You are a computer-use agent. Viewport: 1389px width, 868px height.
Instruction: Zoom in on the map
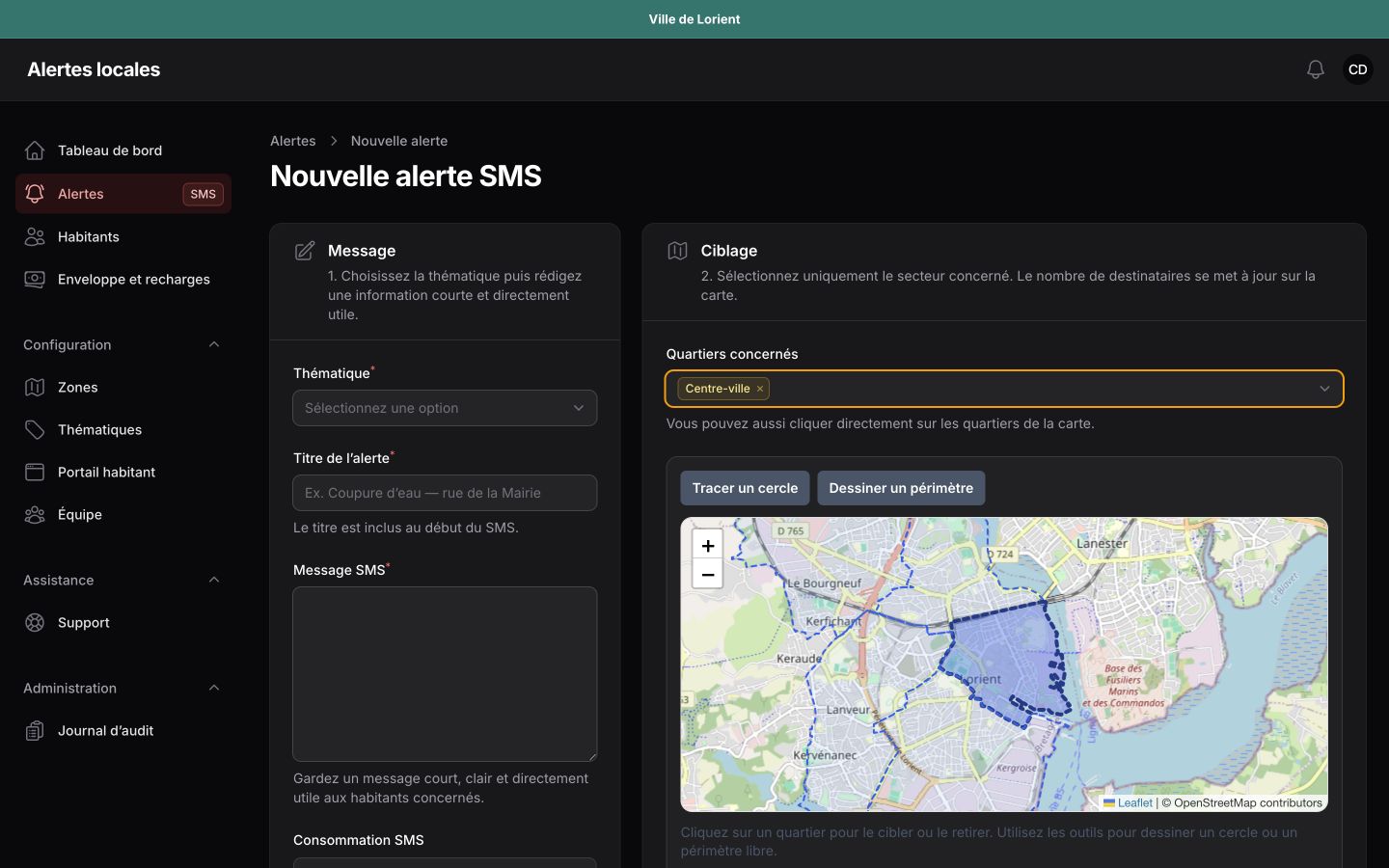(707, 545)
